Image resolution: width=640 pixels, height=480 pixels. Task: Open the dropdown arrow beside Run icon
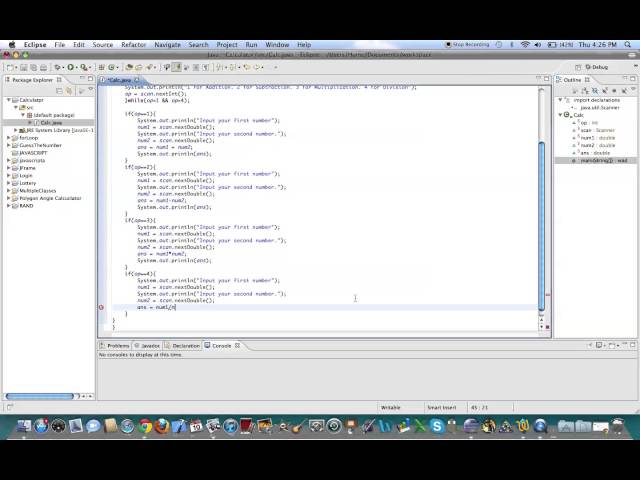76,68
